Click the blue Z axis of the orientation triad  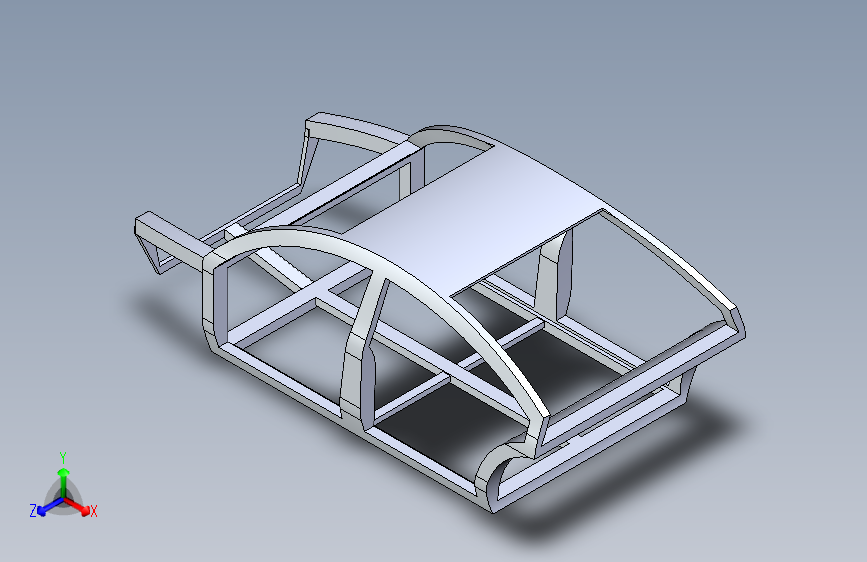[50, 507]
